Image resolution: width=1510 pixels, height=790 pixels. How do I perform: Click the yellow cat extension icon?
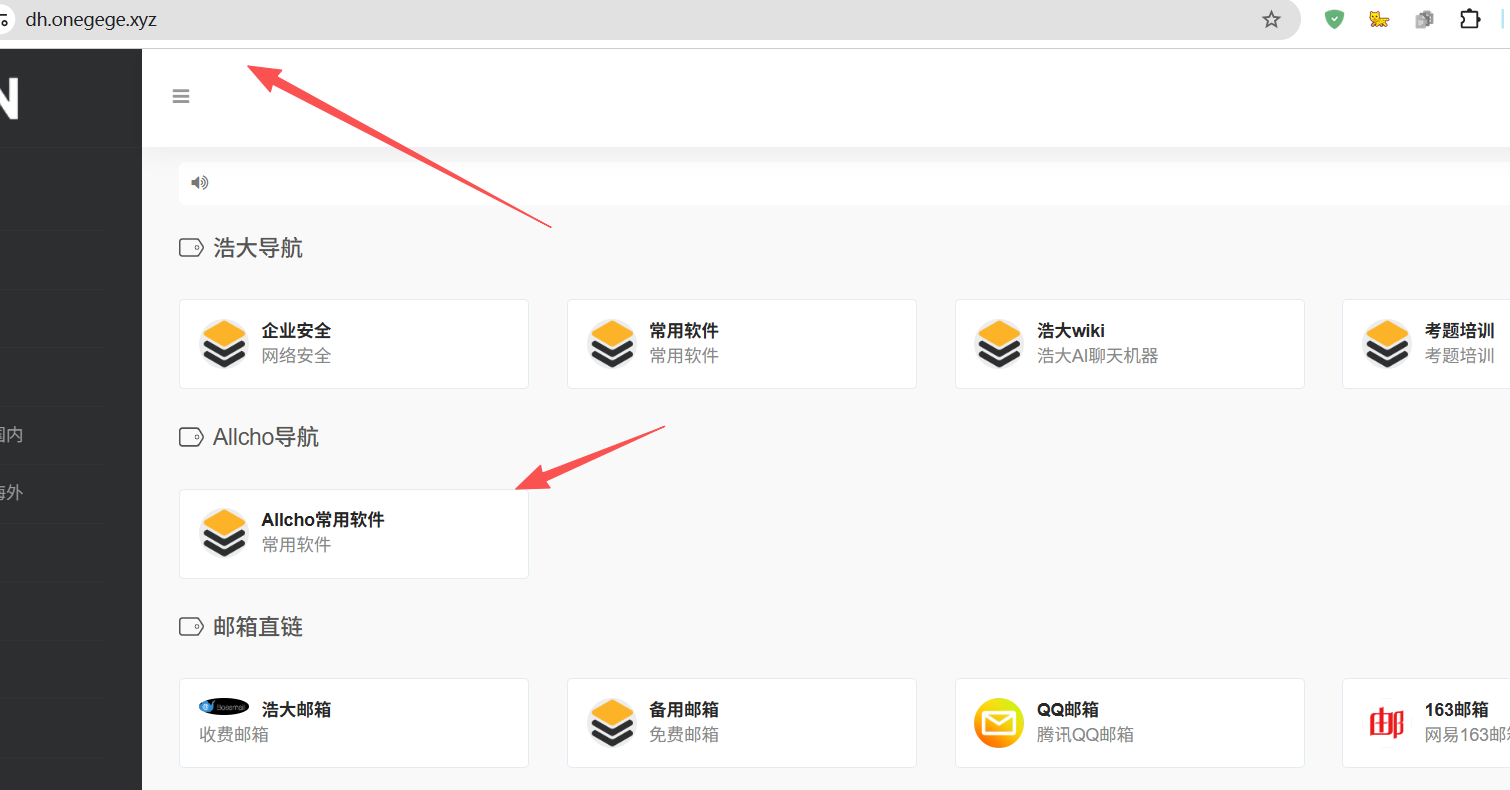(x=1379, y=20)
